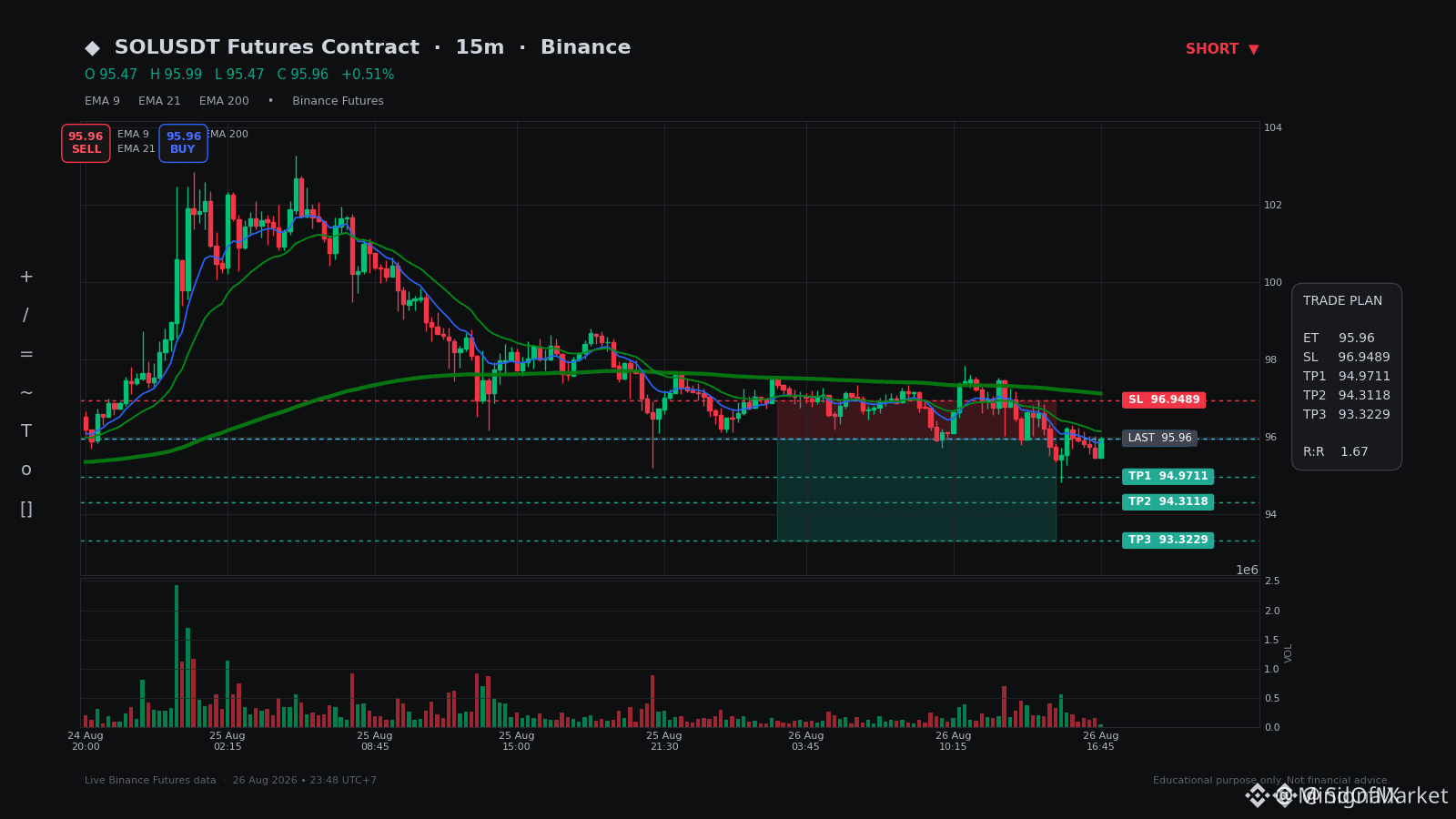Click the R:R 1.67 ratio value
1456x819 pixels.
pyautogui.click(x=1336, y=452)
